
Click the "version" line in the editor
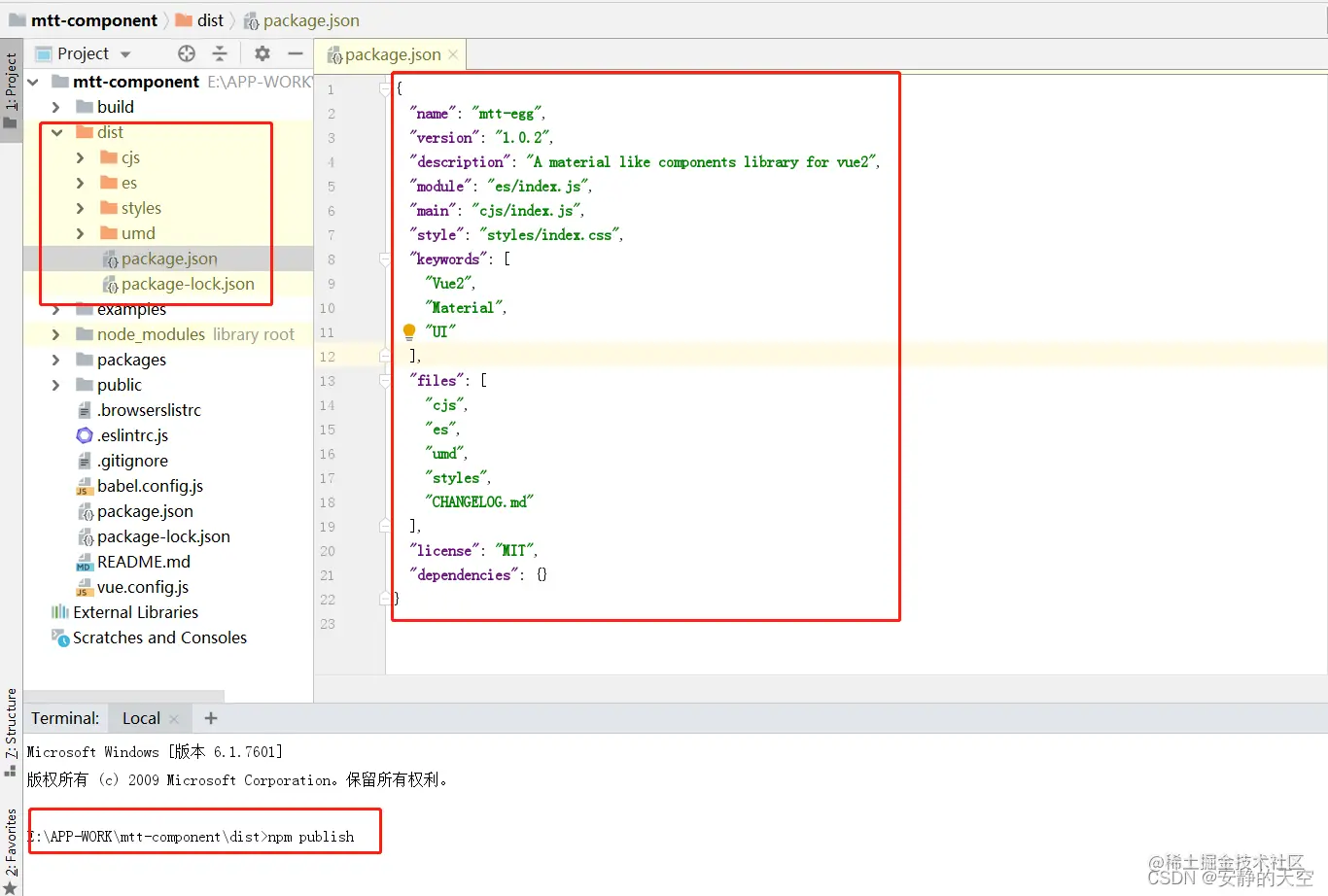tap(482, 137)
